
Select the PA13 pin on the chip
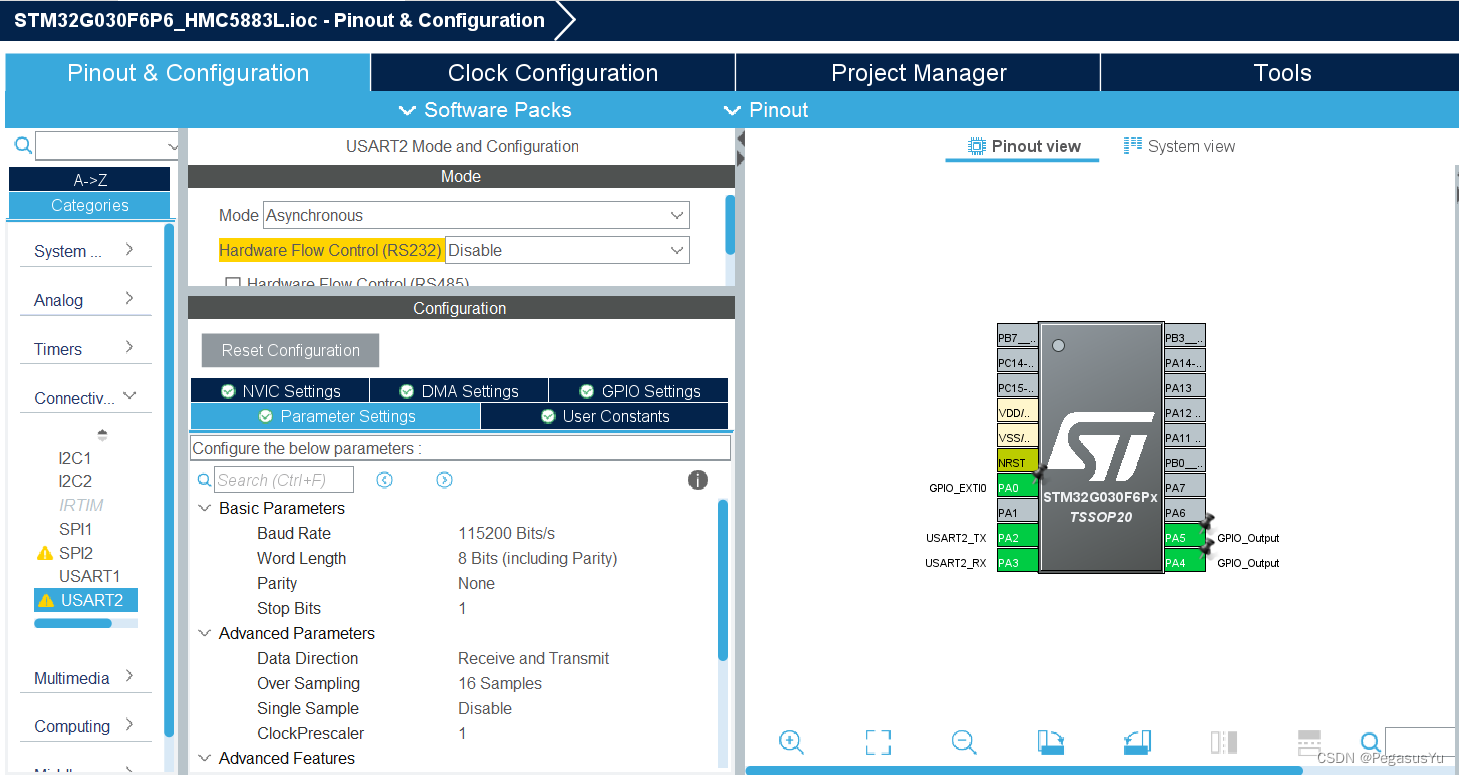click(1184, 387)
